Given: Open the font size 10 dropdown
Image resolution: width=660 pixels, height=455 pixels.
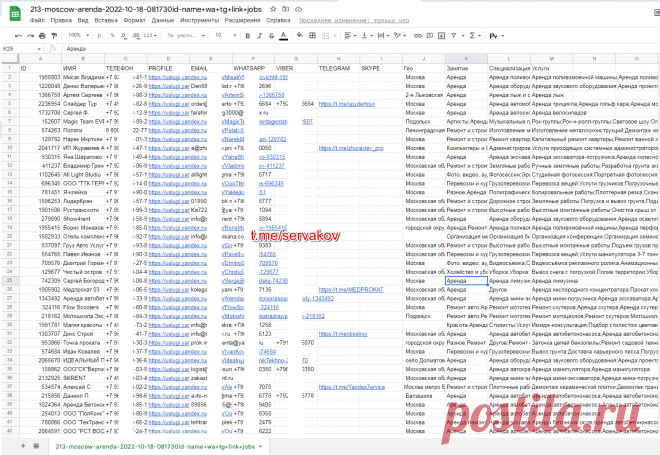Looking at the screenshot, I should (x=226, y=35).
